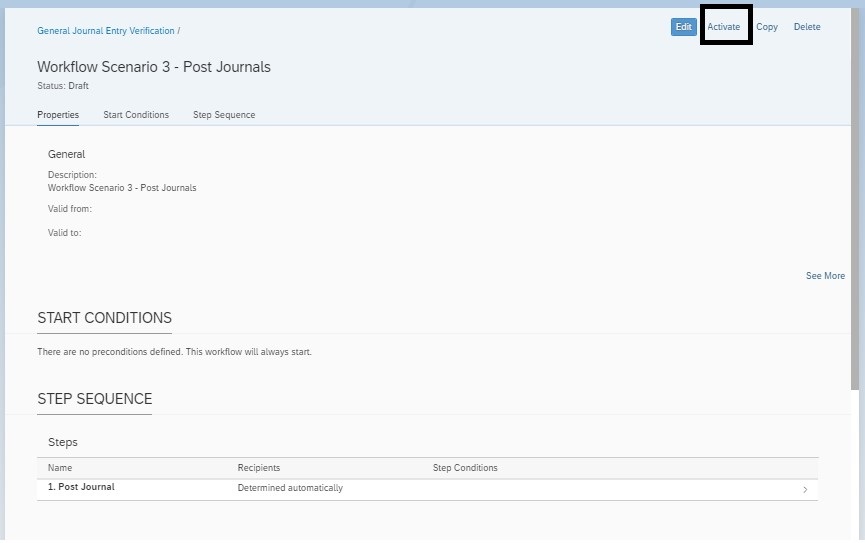
Task: Click the vertical scrollbar on the right
Action: pos(855,199)
